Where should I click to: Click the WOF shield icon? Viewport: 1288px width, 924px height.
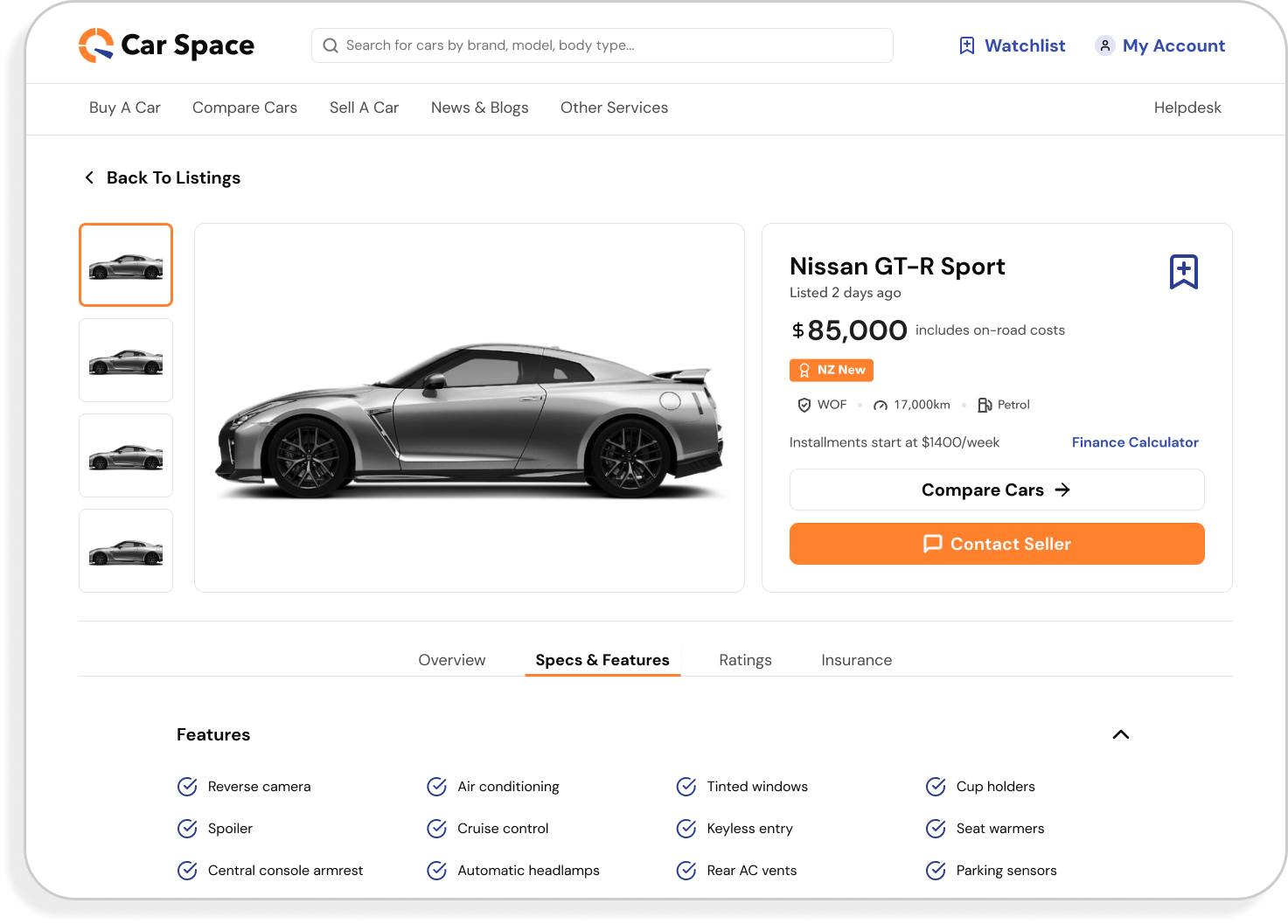pyautogui.click(x=804, y=405)
